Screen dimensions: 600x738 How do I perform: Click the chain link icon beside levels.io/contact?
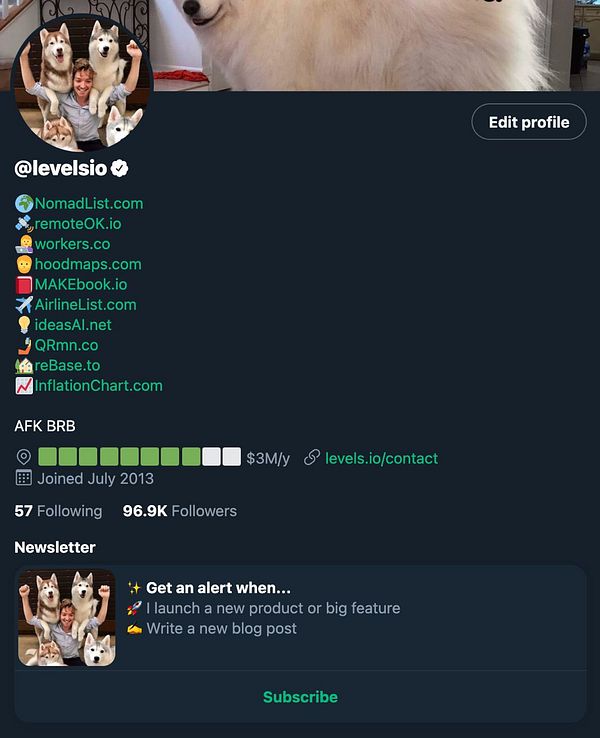tap(312, 457)
